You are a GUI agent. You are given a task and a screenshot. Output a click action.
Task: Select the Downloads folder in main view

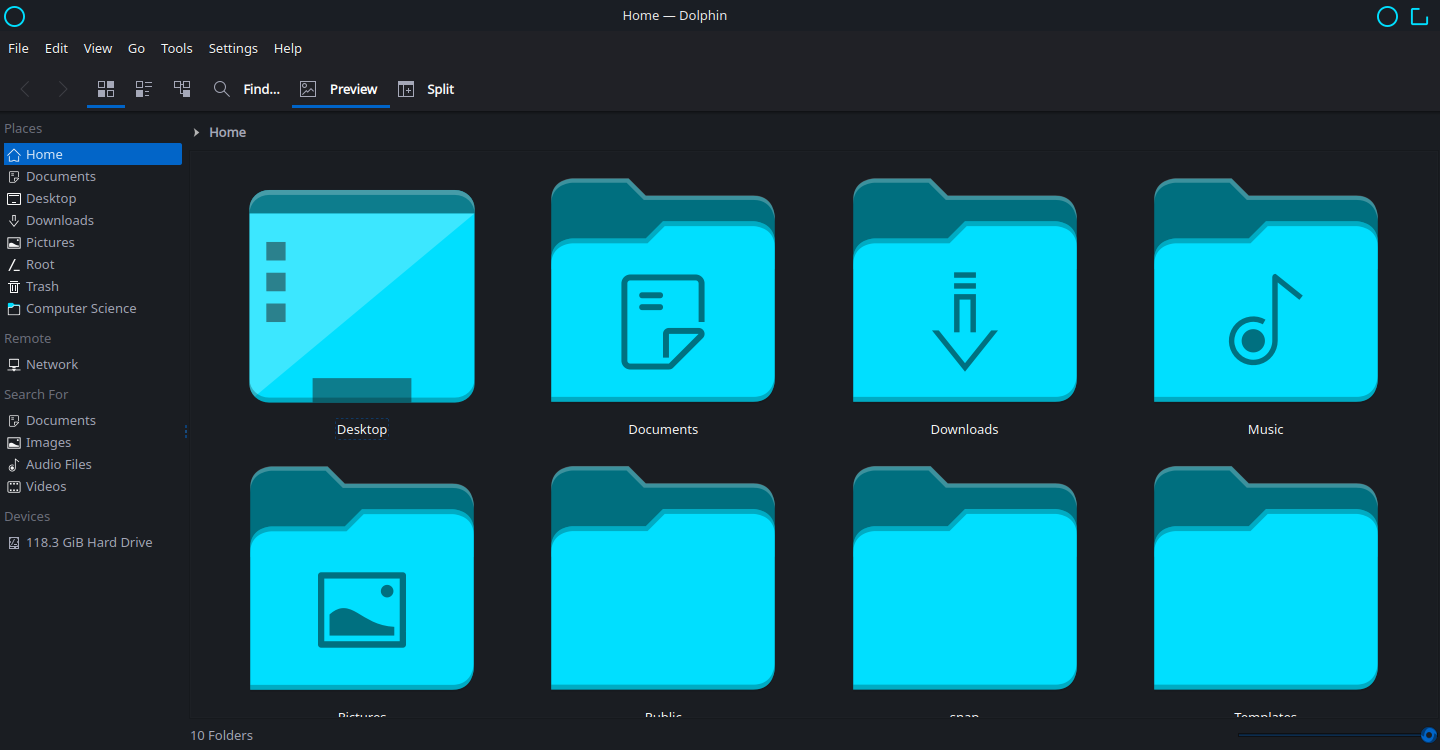965,290
